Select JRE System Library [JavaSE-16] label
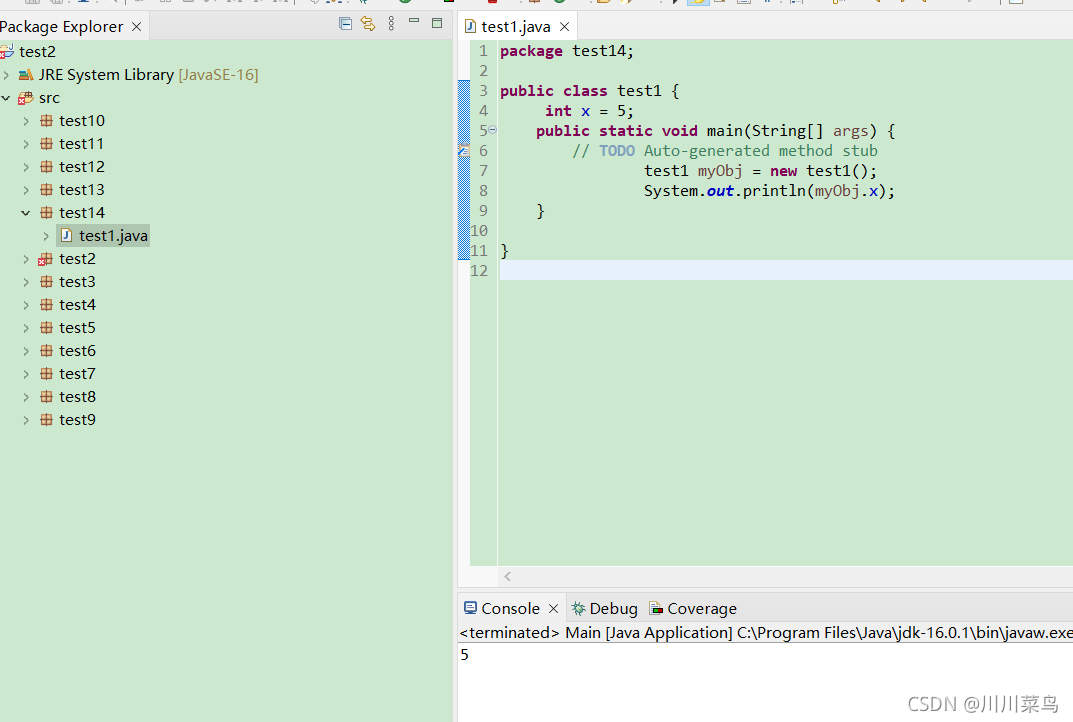 (148, 75)
